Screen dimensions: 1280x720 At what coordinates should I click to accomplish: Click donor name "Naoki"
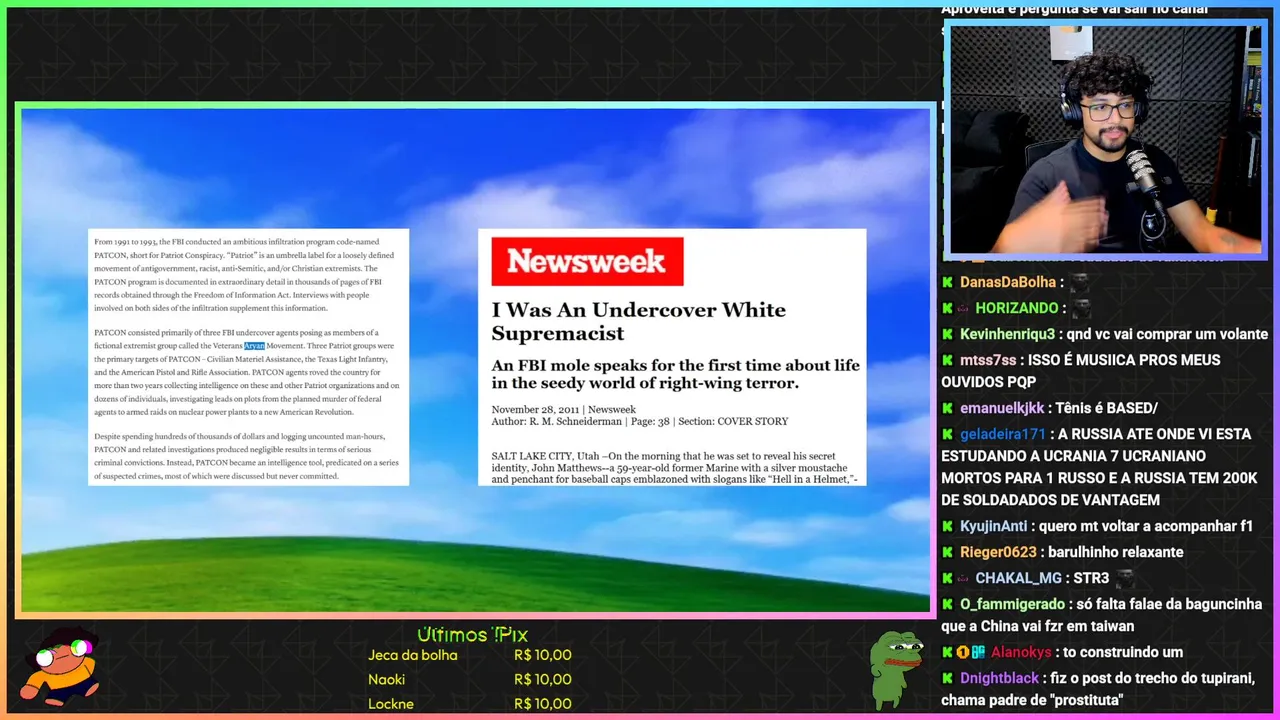(386, 679)
